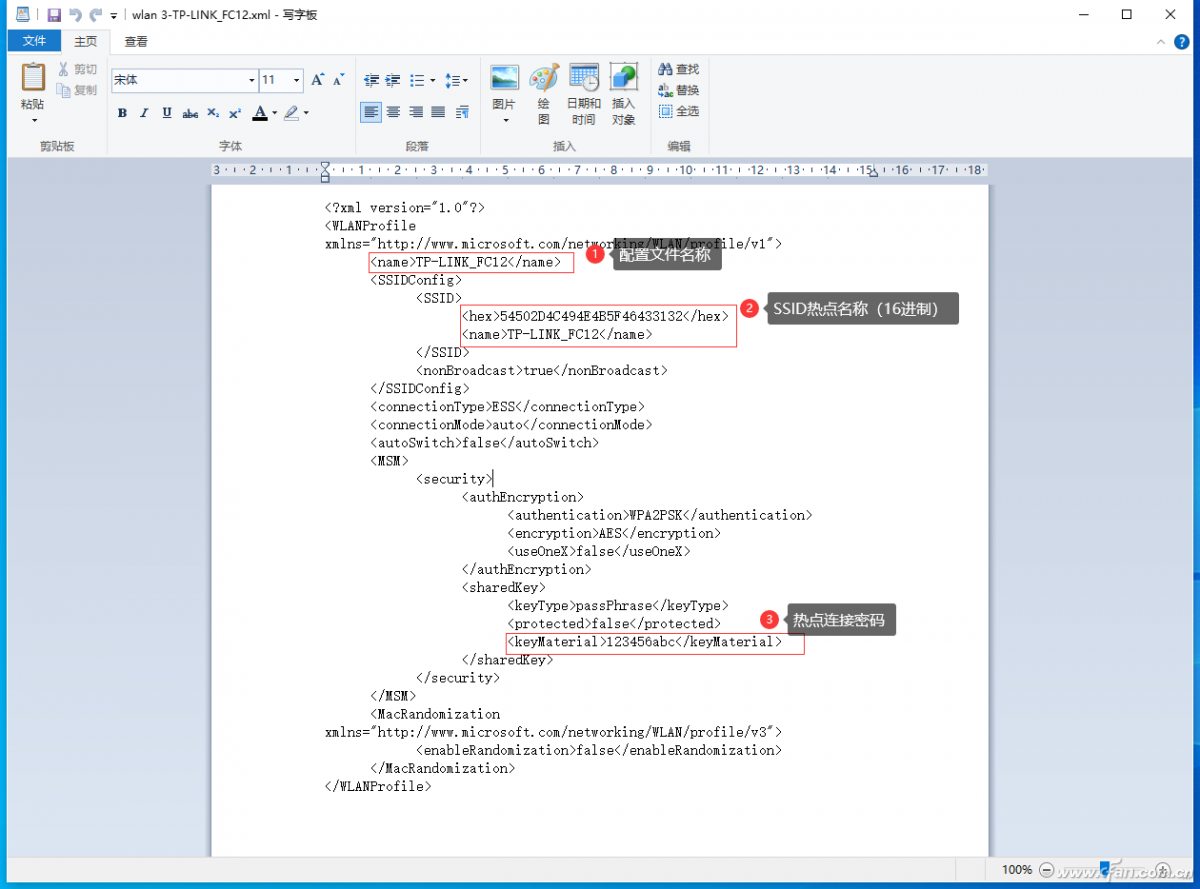Image resolution: width=1200 pixels, height=889 pixels.
Task: Click the 100% zoom level text
Action: (1017, 870)
